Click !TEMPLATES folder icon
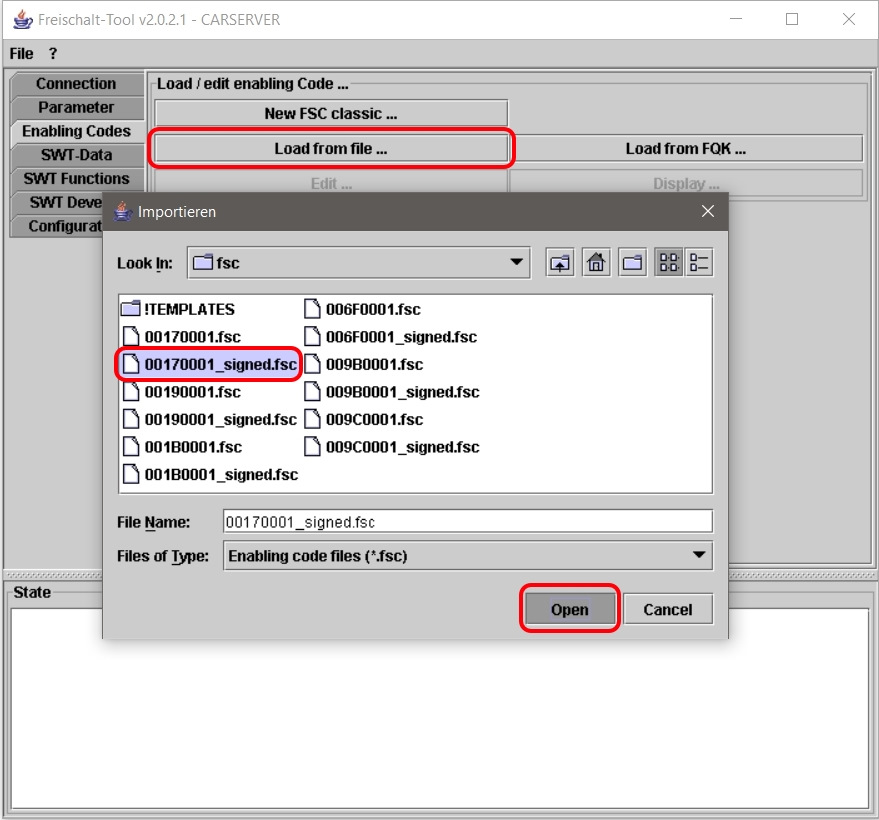The width and height of the screenshot is (879, 820). point(131,309)
